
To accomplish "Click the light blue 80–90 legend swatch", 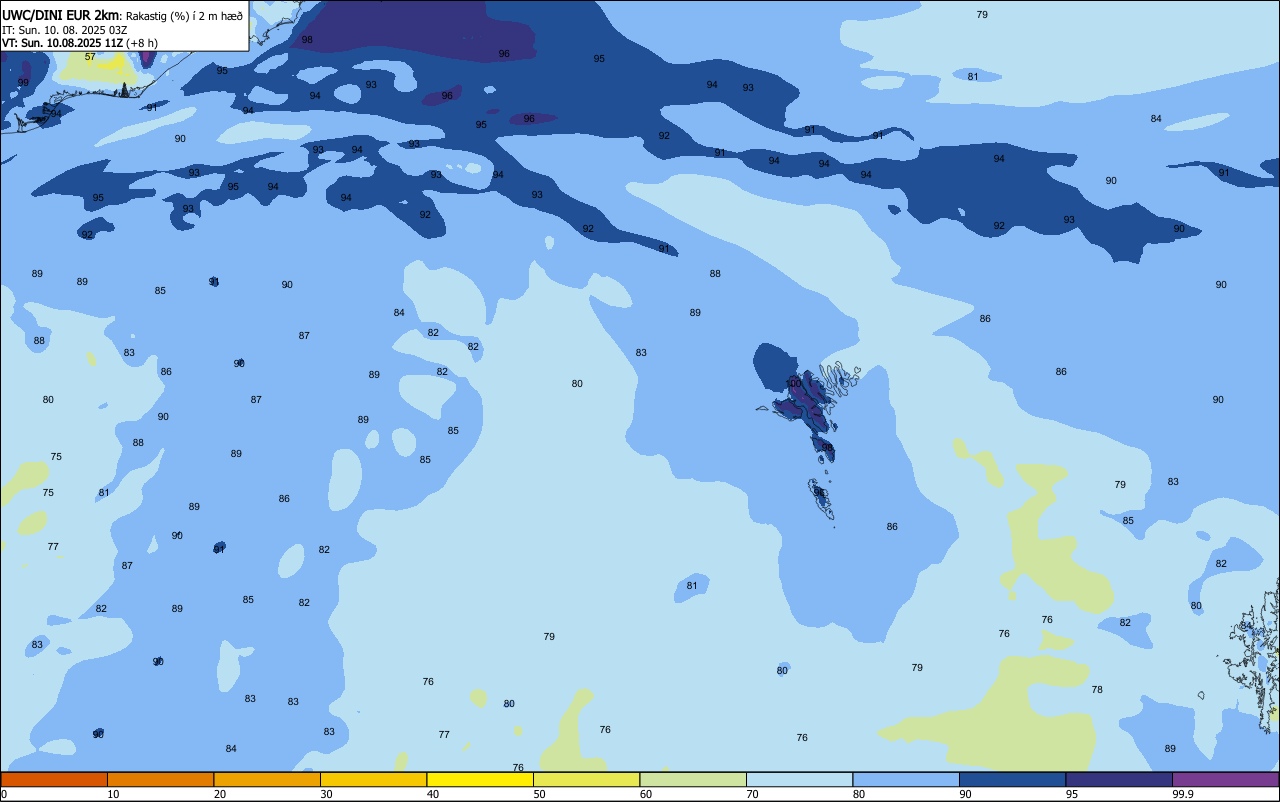I will point(906,779).
